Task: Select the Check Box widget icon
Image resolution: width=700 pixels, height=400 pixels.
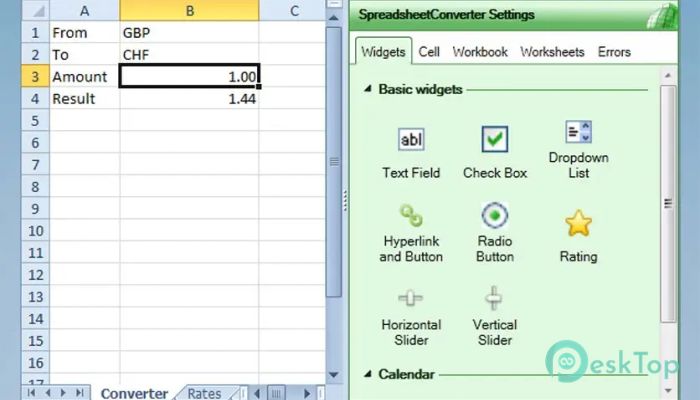Action: coord(495,139)
